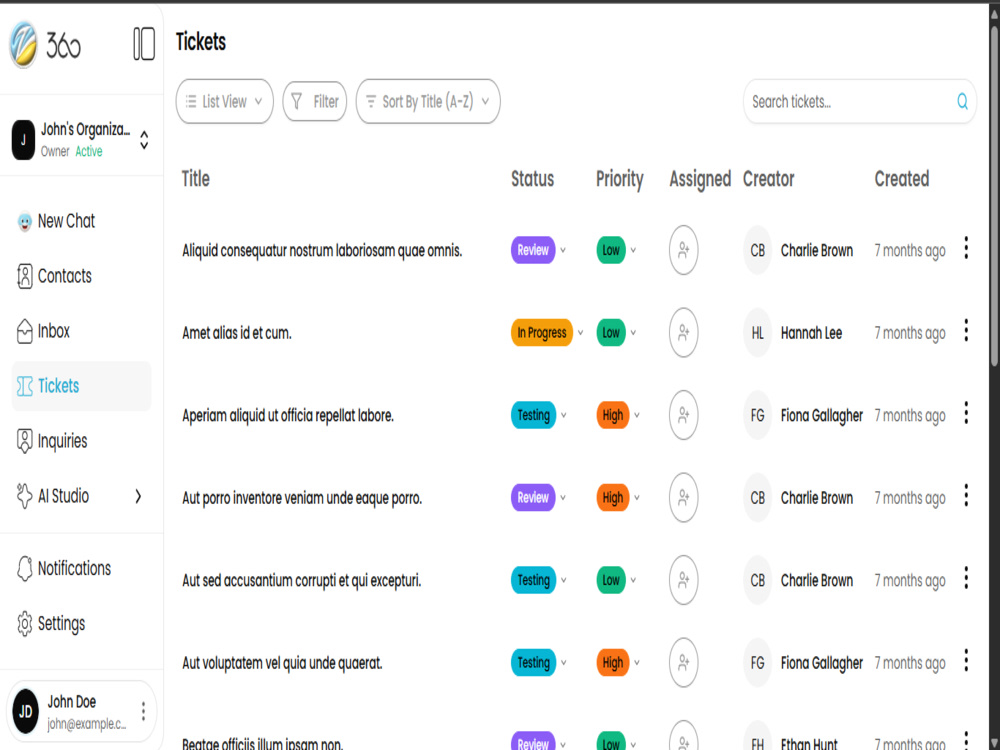Assign a user to the Amet alias ticket

[683, 332]
